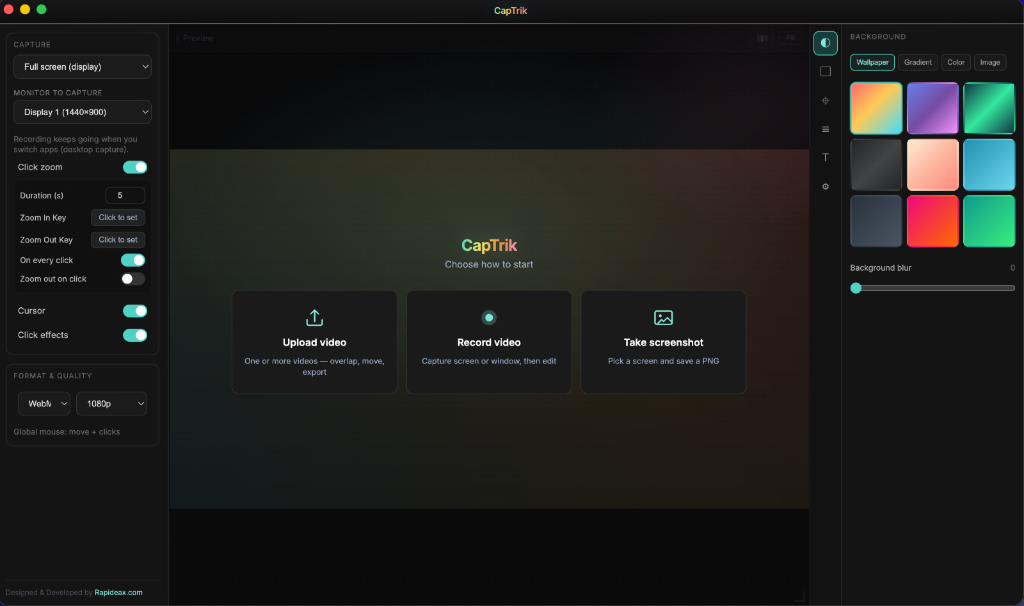Switch off Click effects
1024x606 pixels.
point(135,335)
